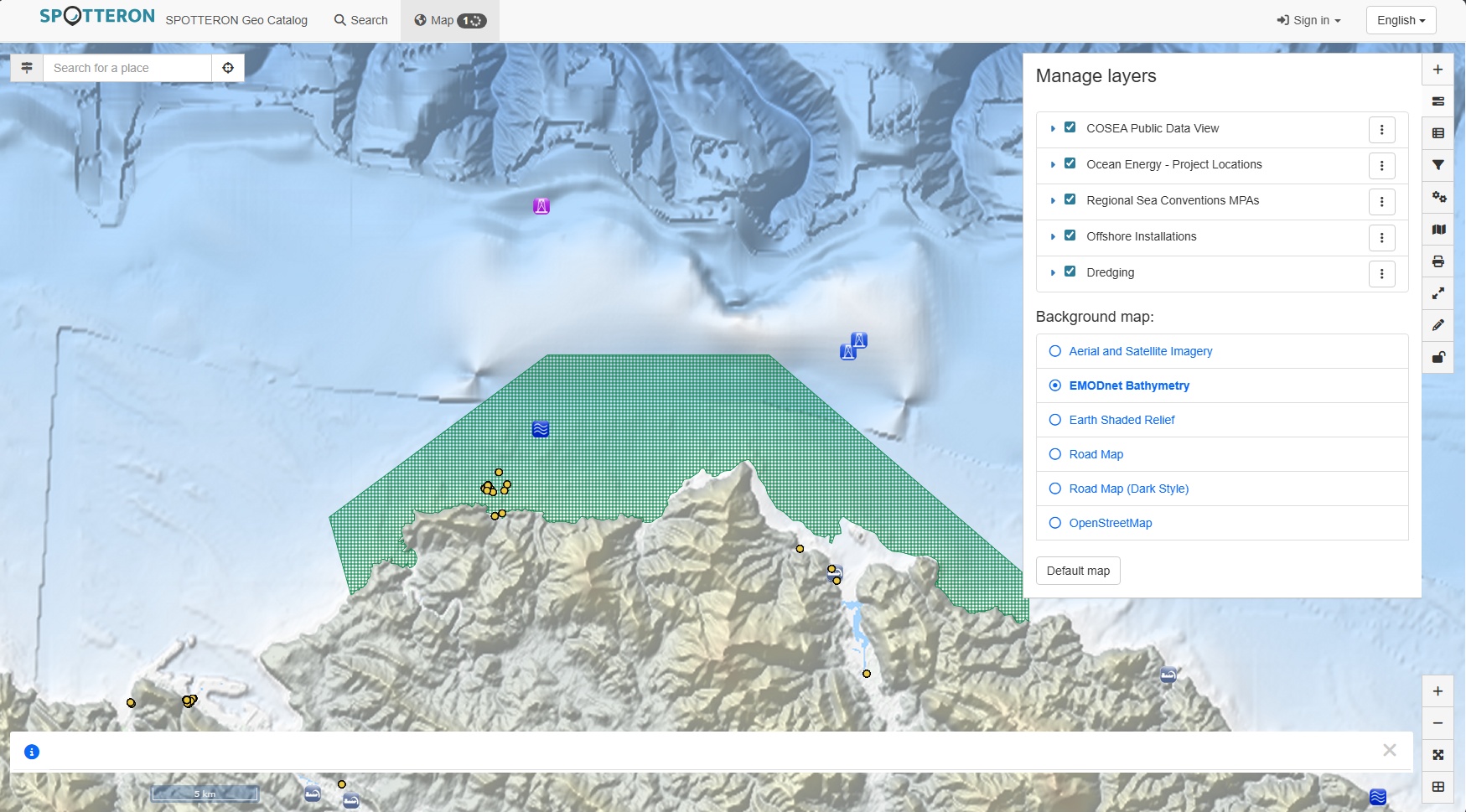The height and width of the screenshot is (812, 1466).
Task: Disable the Dredging layer checkbox
Action: [1070, 271]
